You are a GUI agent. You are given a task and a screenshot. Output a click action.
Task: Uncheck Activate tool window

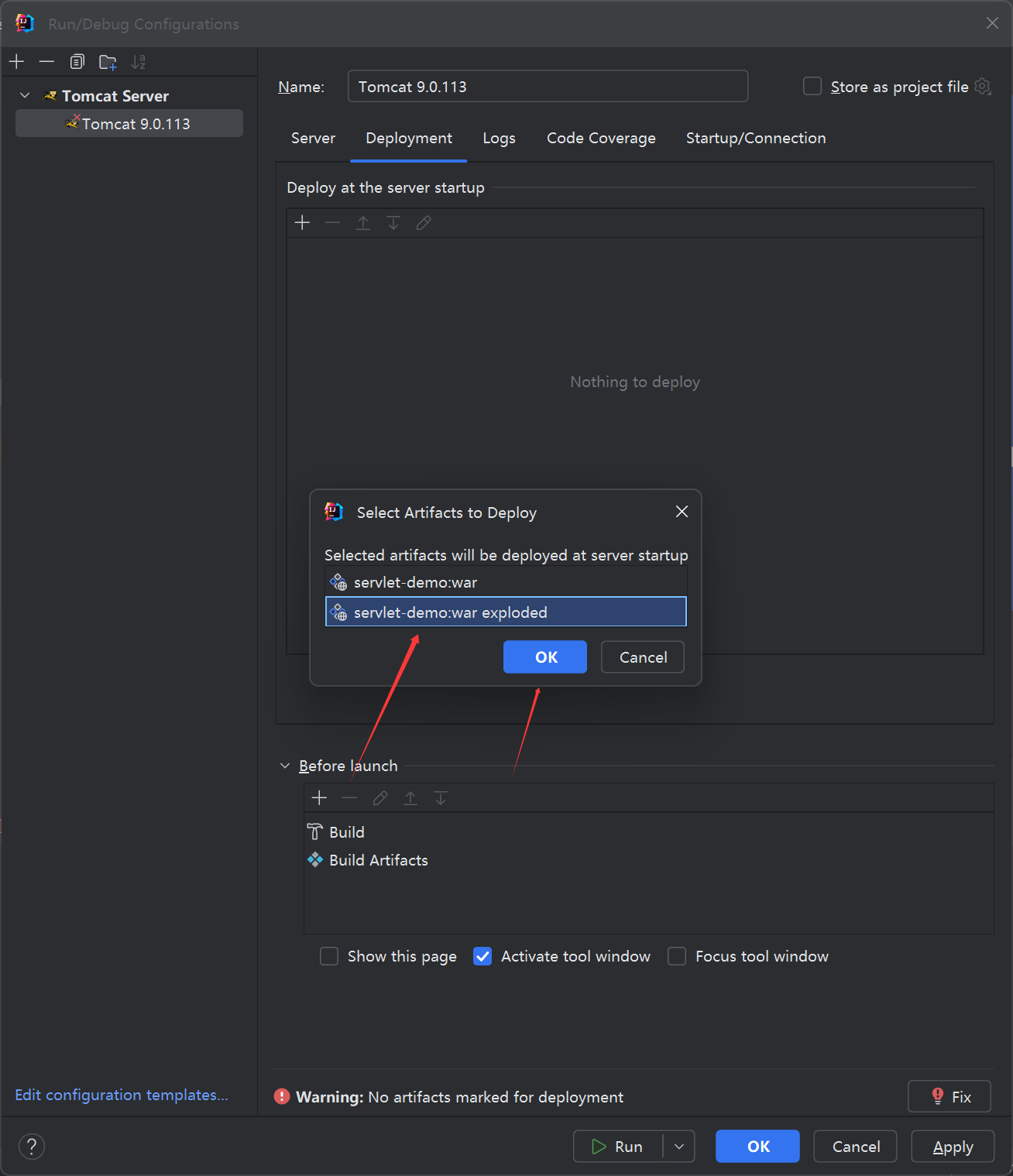point(482,956)
